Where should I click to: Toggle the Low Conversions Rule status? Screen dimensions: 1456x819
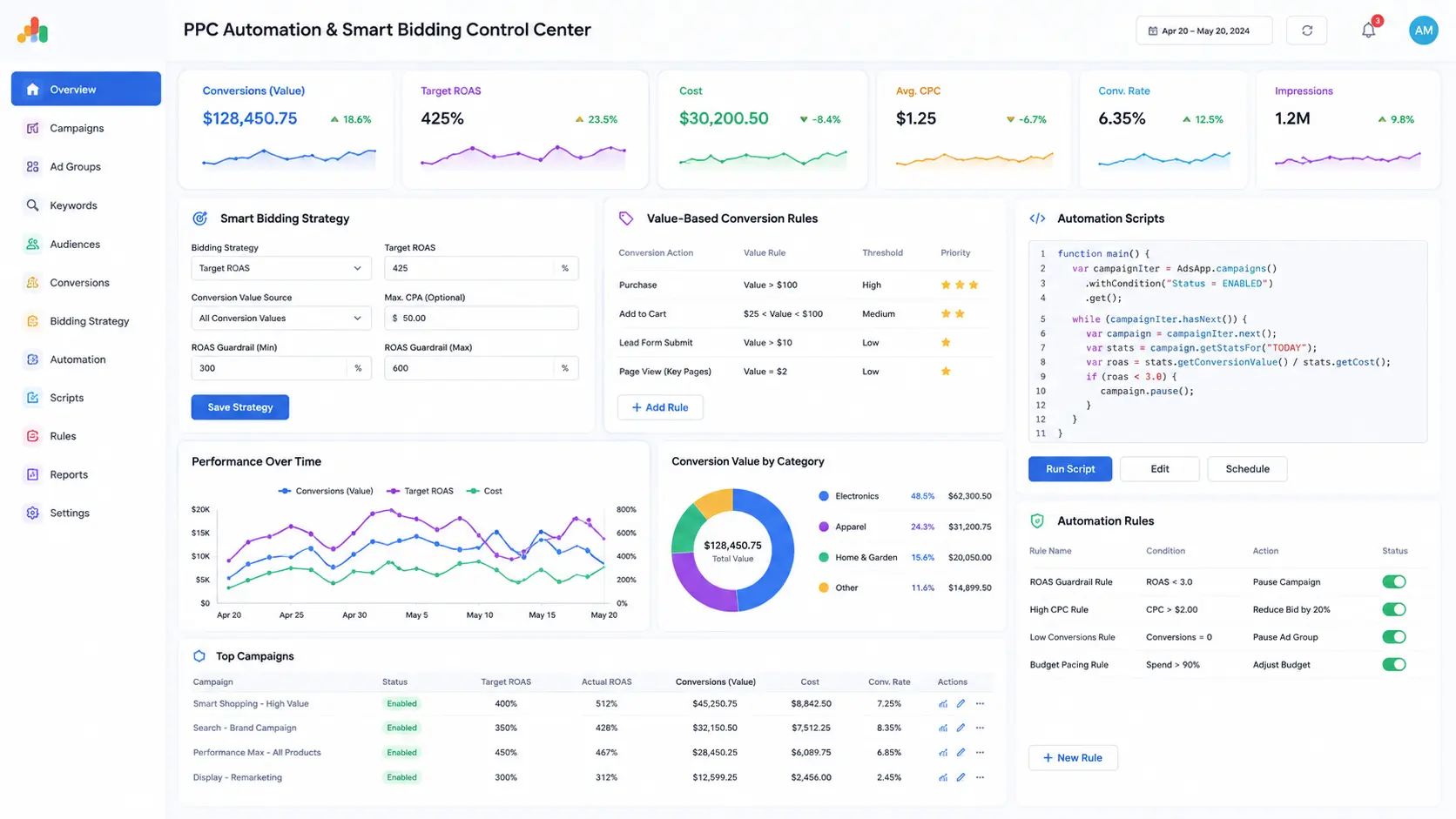coord(1393,637)
